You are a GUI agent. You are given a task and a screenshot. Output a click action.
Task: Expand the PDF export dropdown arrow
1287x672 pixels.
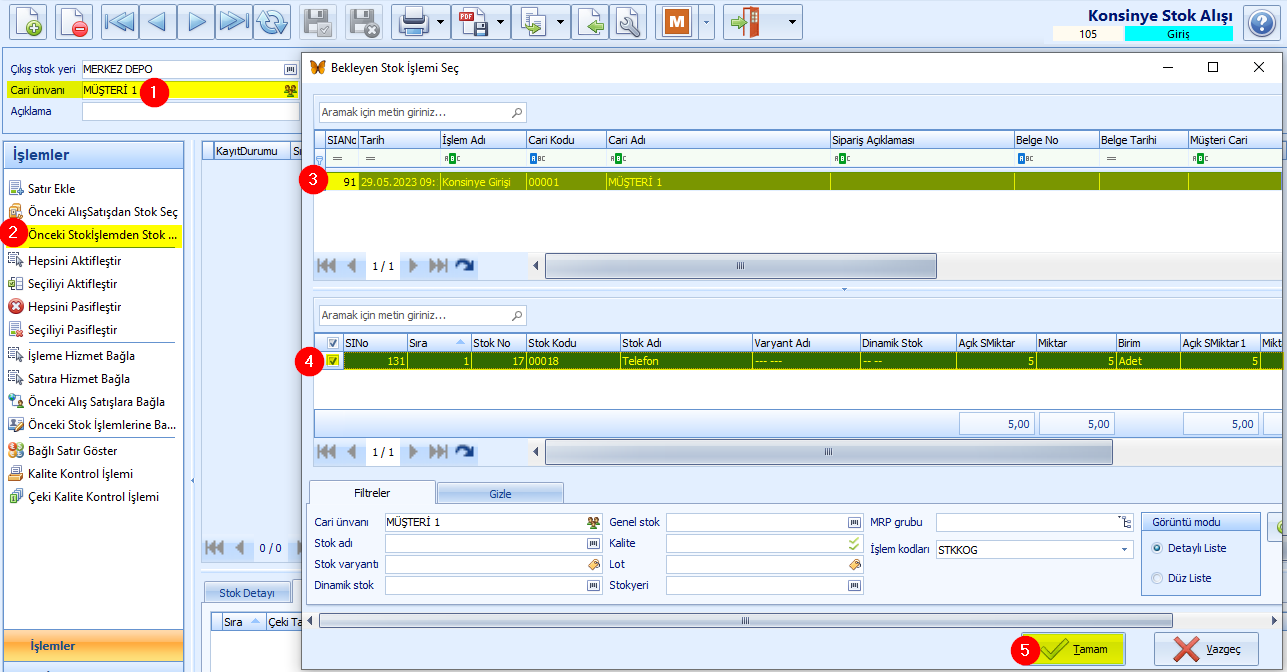[500, 22]
